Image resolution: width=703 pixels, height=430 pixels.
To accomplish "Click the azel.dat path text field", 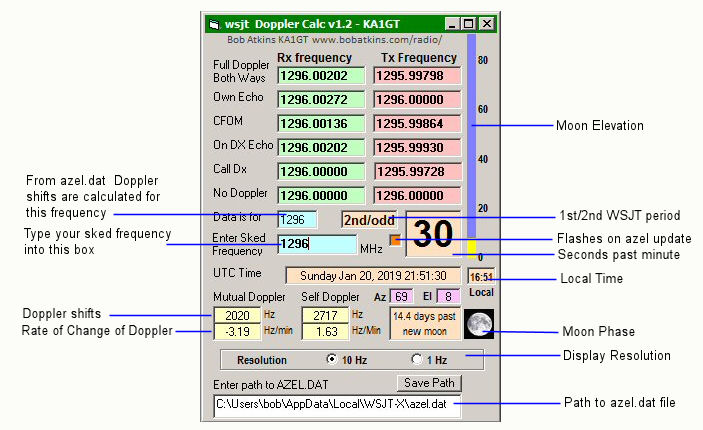I will point(337,405).
